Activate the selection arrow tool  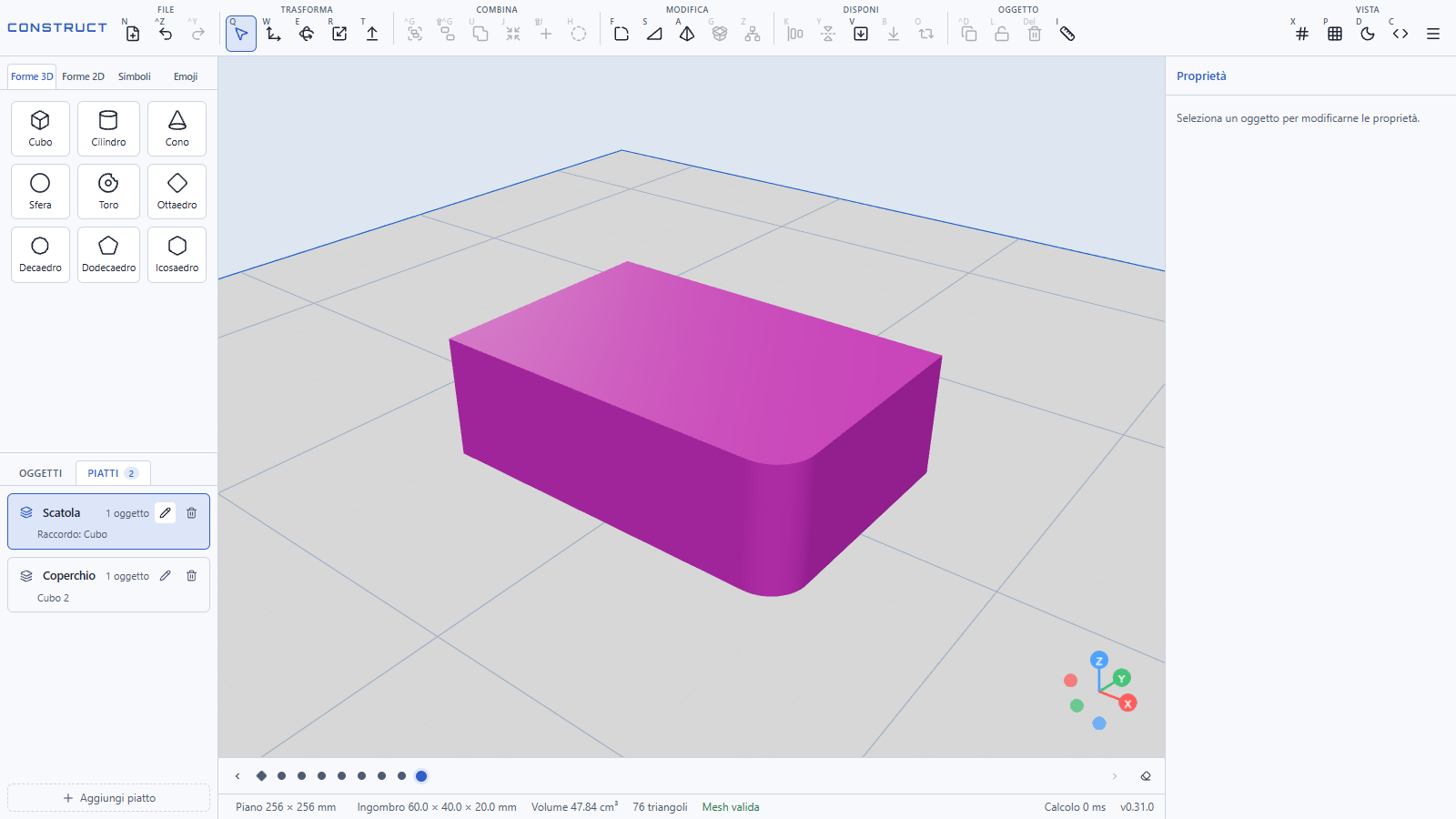point(241,34)
